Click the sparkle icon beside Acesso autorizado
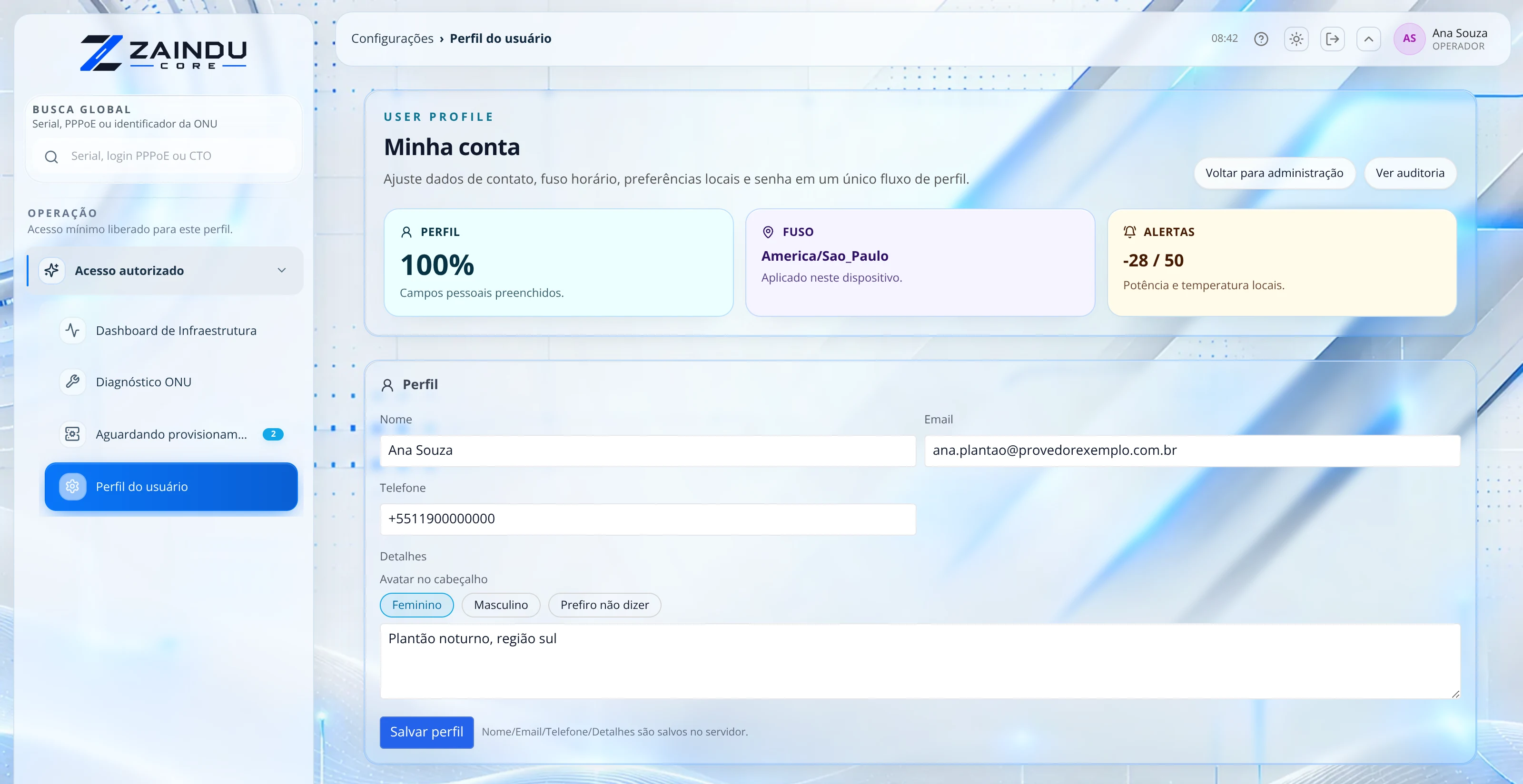 [52, 271]
